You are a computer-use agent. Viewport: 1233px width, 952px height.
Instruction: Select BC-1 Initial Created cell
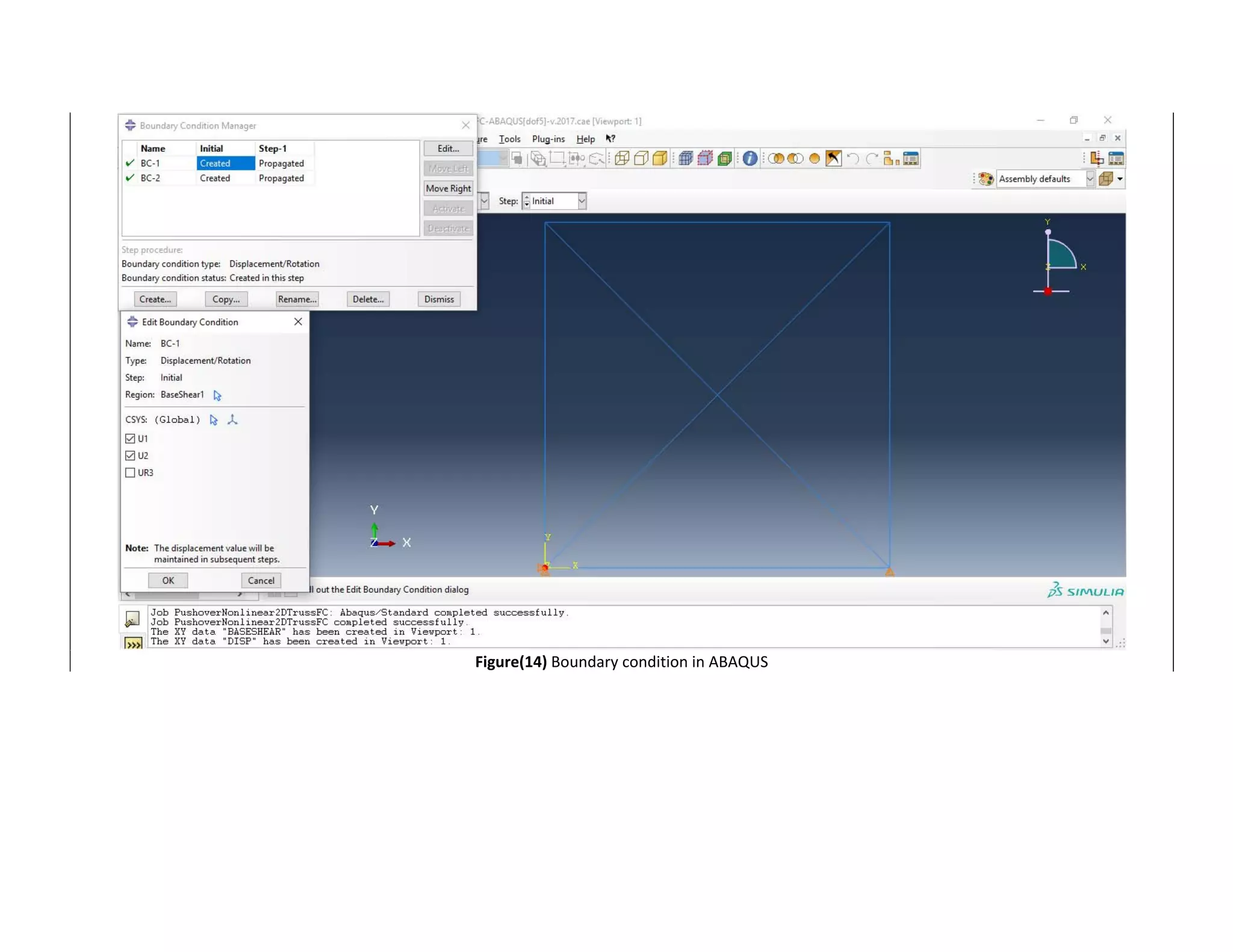226,163
